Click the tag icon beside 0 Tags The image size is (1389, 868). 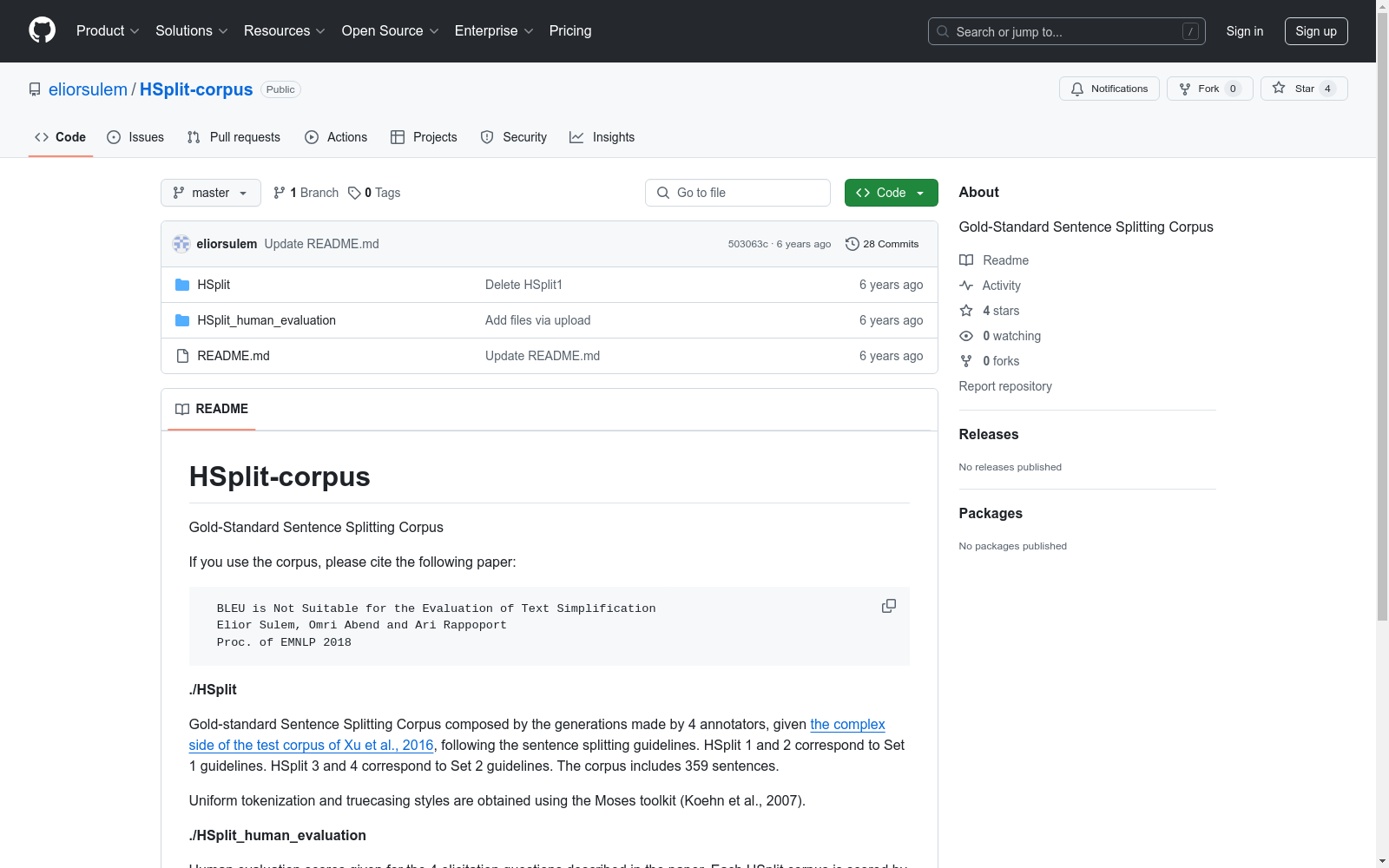pyautogui.click(x=354, y=193)
